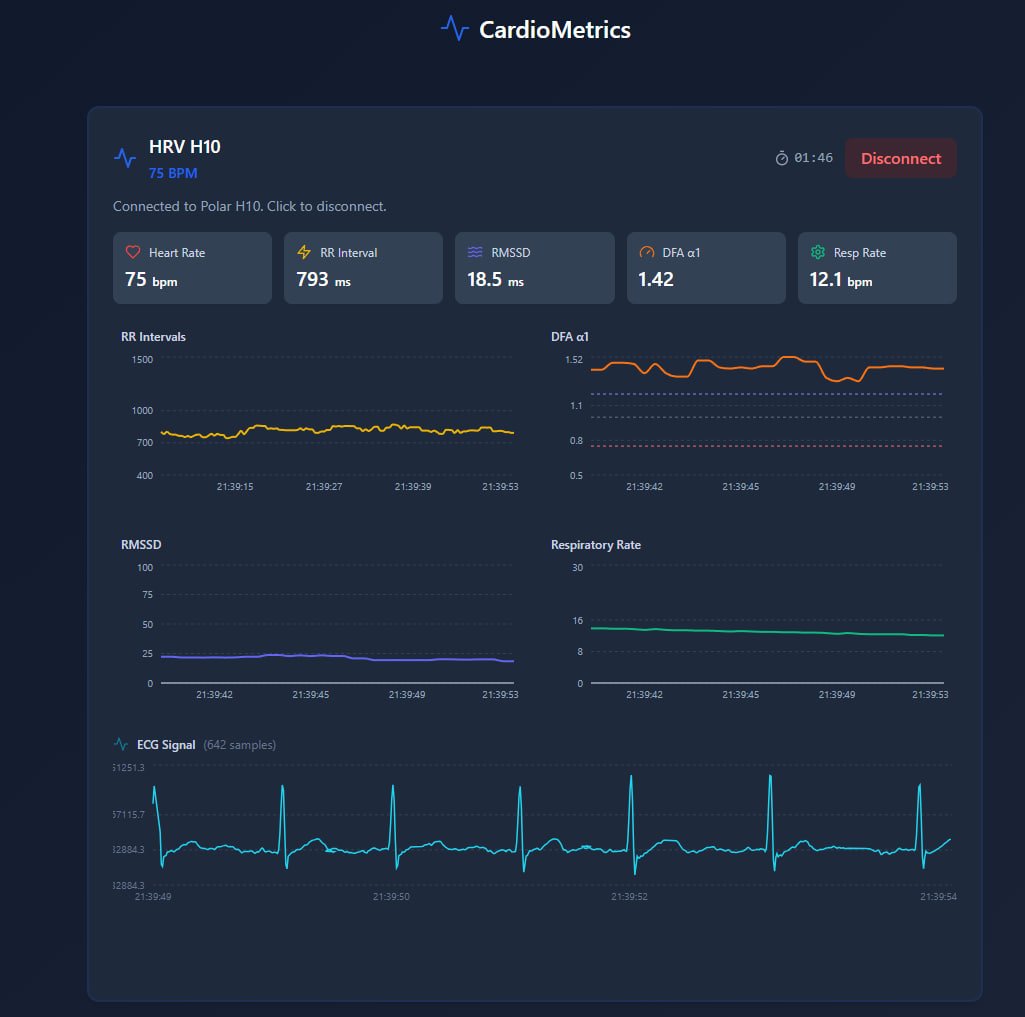This screenshot has height=1017, width=1025.
Task: Select the DFA α1 1.42 card
Action: coord(706,268)
